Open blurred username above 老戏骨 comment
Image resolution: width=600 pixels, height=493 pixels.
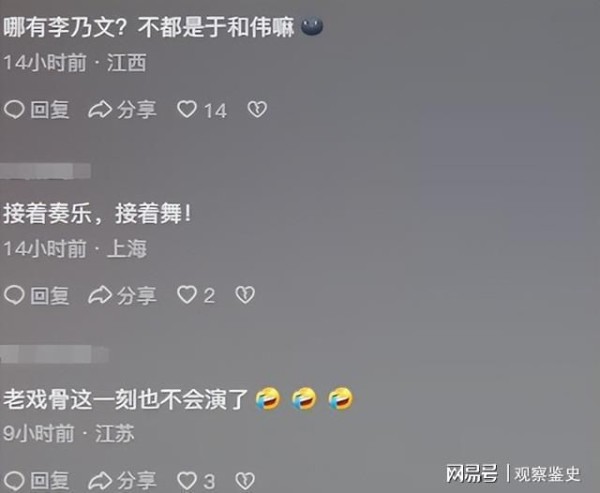point(54,354)
